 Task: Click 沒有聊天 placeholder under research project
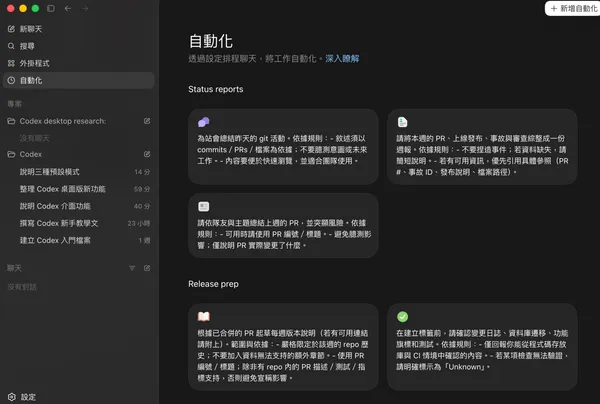click(35, 138)
